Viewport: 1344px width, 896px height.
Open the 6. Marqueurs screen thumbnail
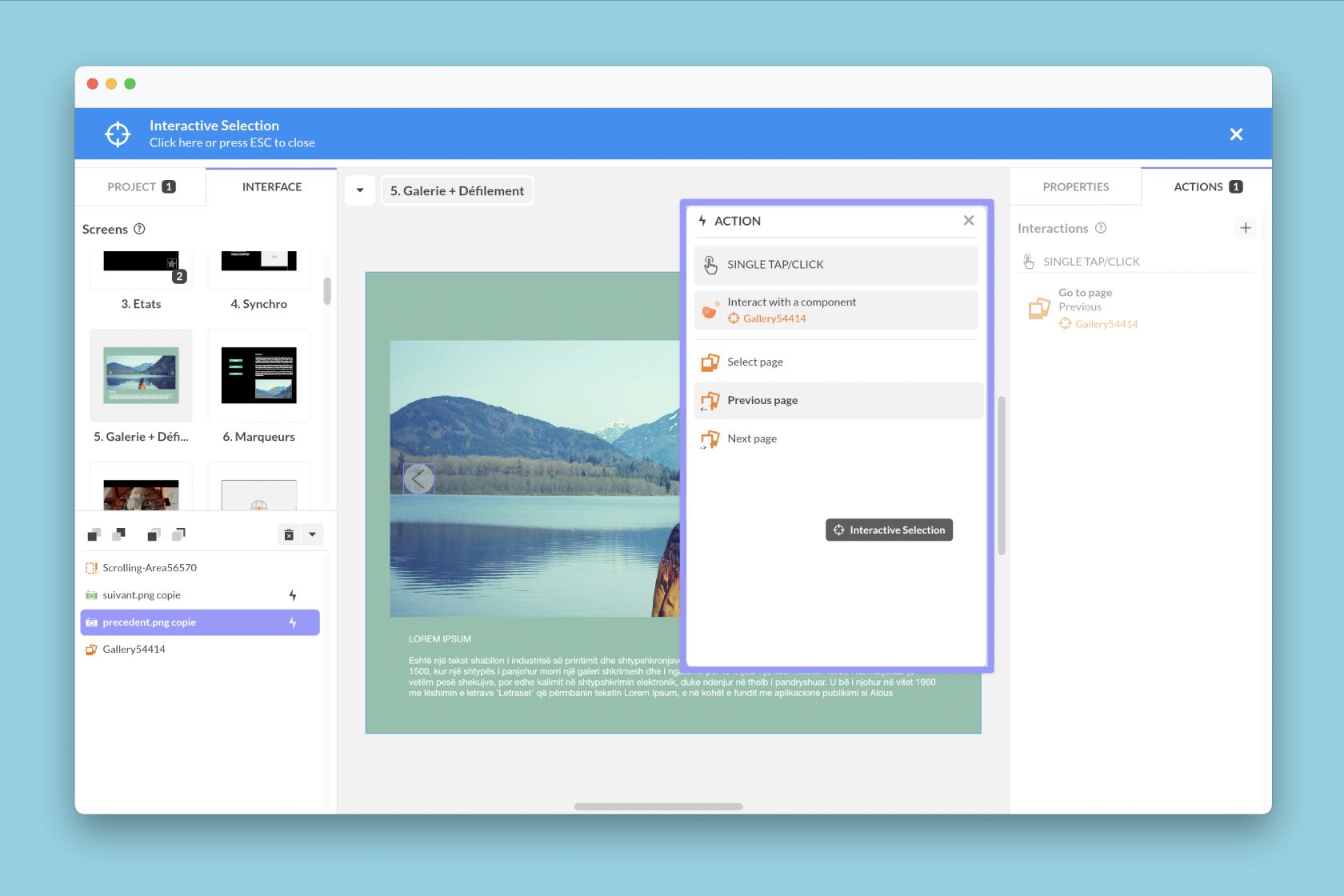click(258, 376)
